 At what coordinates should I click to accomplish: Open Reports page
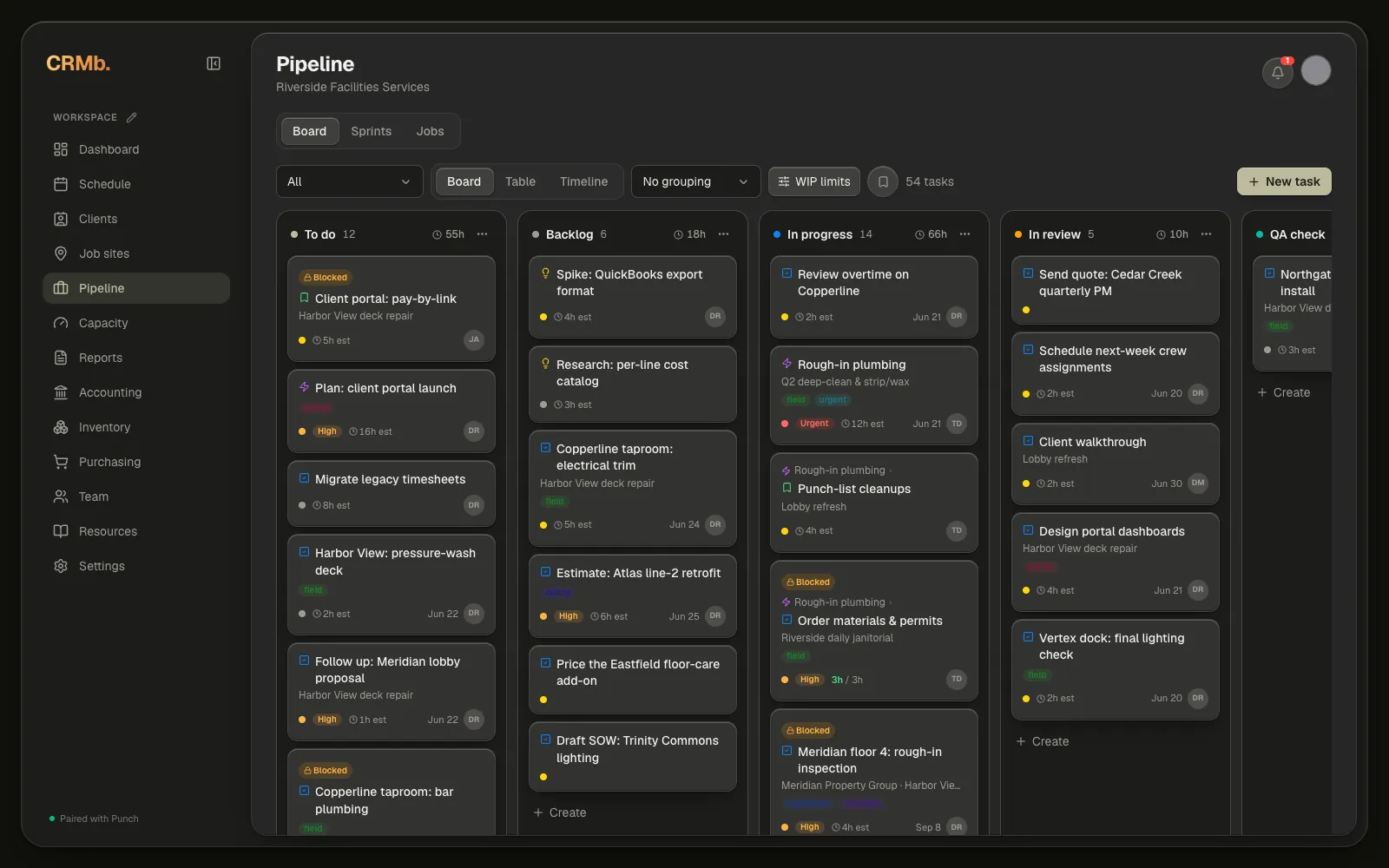pyautogui.click(x=136, y=358)
